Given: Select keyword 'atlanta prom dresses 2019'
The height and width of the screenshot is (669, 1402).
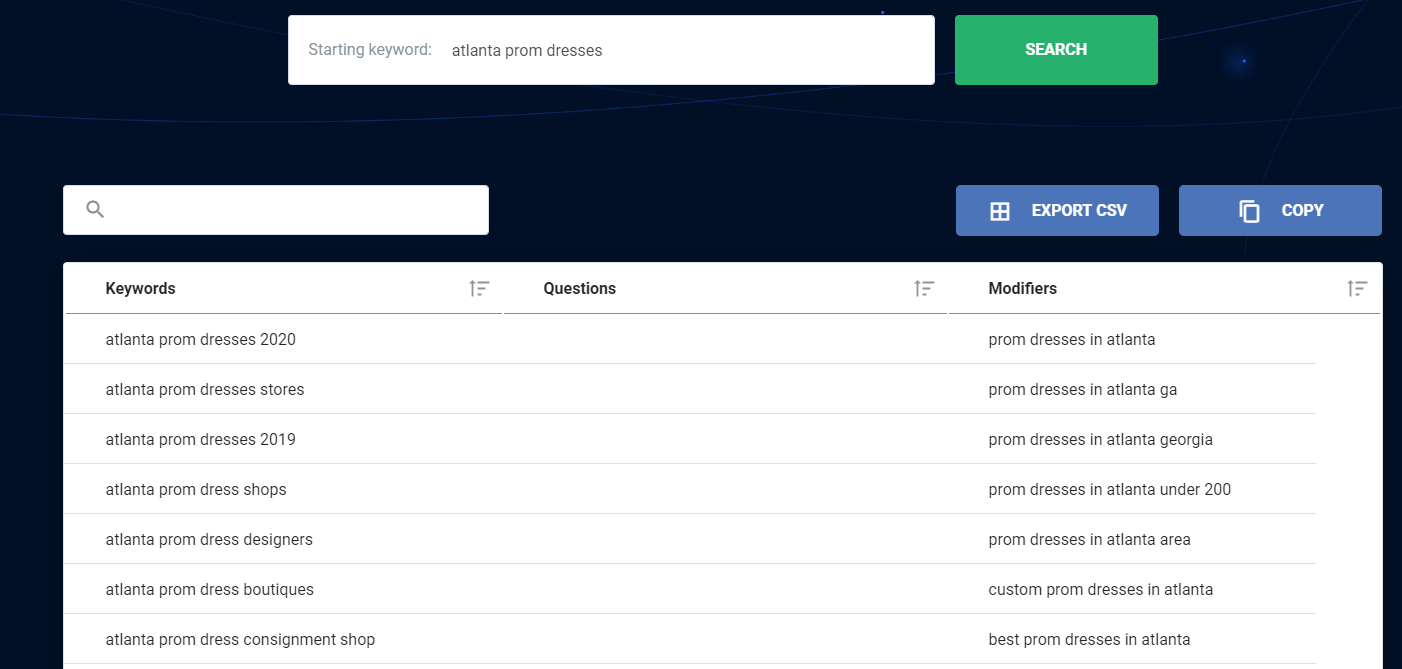Looking at the screenshot, I should point(201,439).
